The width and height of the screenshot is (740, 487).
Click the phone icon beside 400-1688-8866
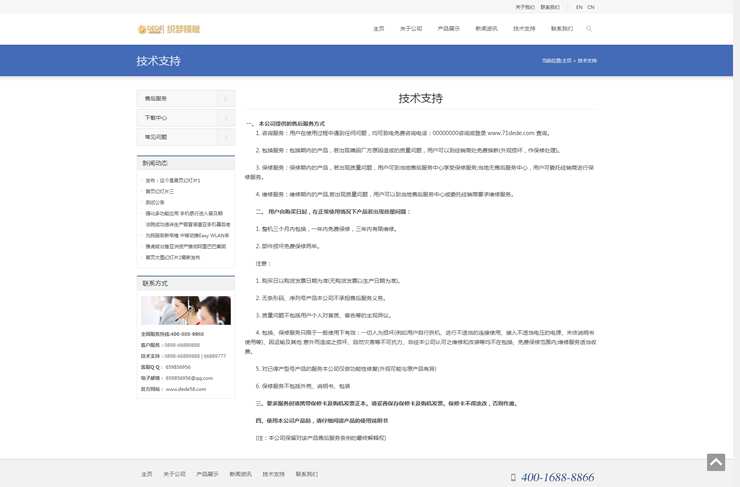click(513, 478)
